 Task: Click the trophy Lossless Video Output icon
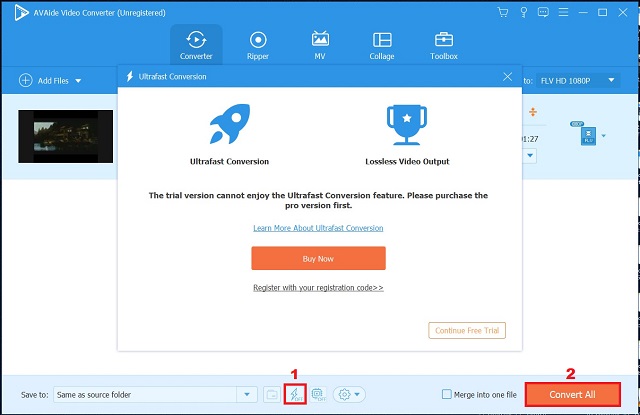click(x=407, y=124)
